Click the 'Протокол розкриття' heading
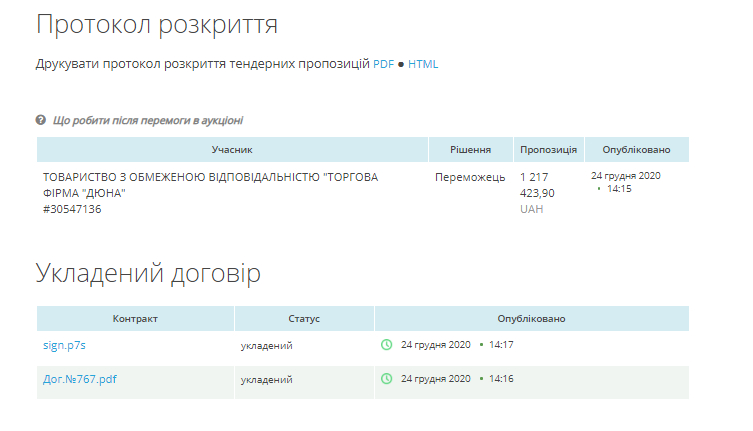 [157, 25]
